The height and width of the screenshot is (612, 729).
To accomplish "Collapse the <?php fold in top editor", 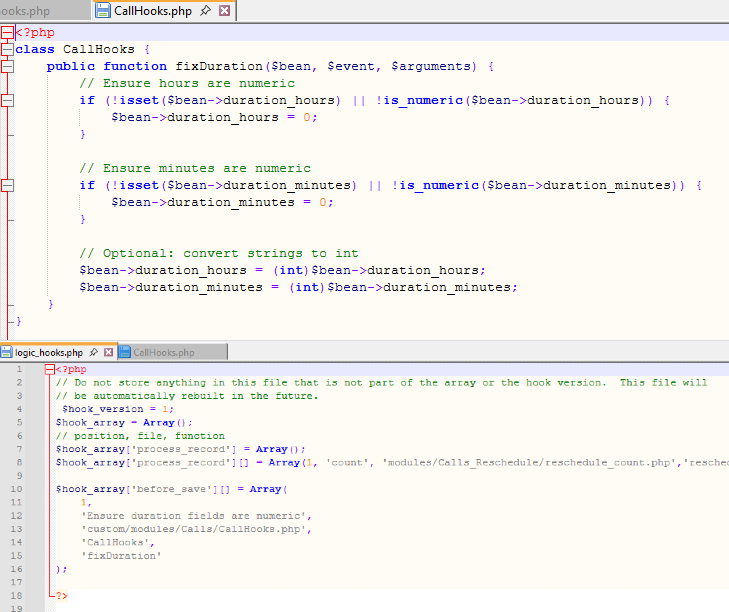I will pyautogui.click(x=7, y=32).
